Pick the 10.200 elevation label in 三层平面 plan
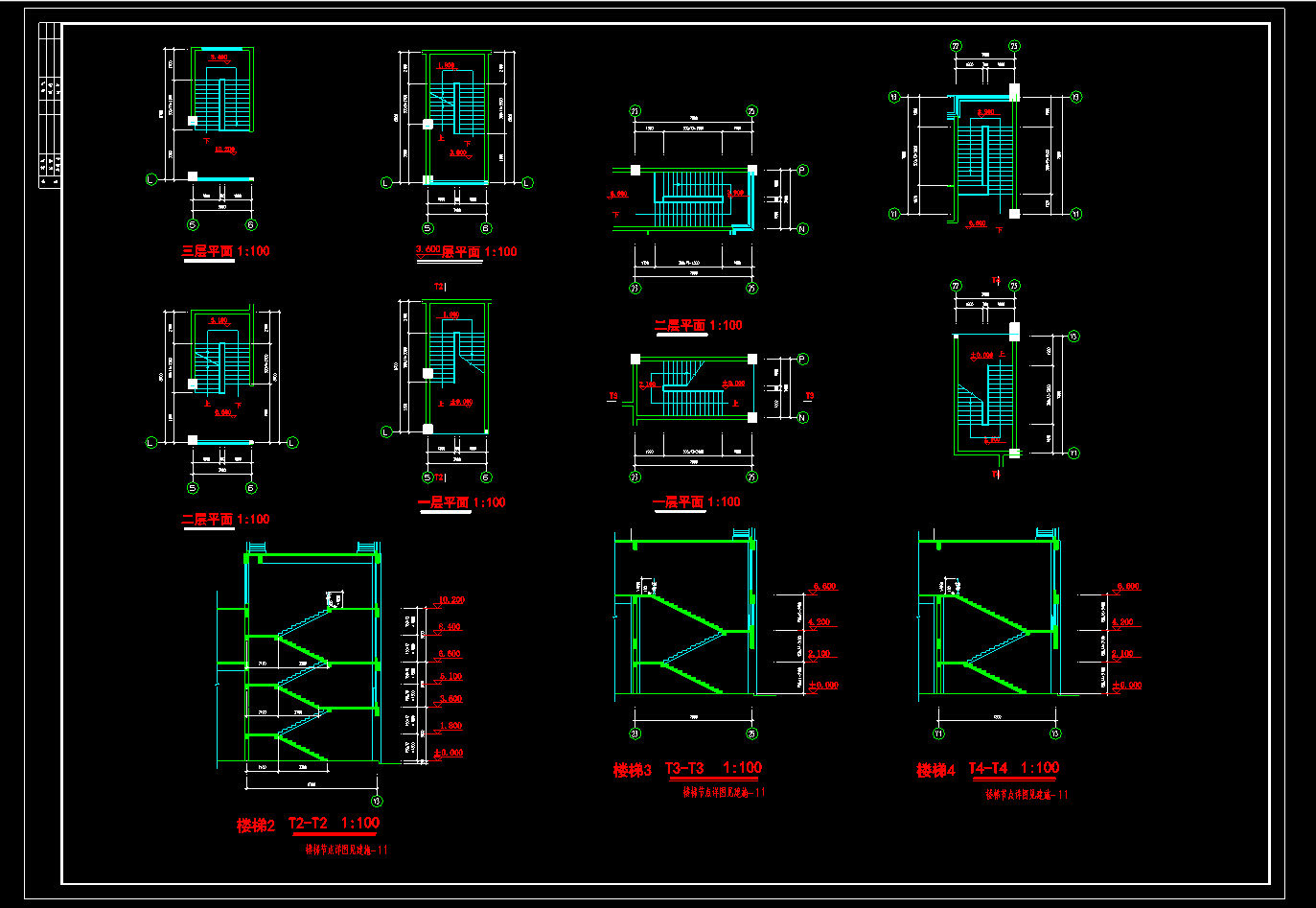 point(224,151)
